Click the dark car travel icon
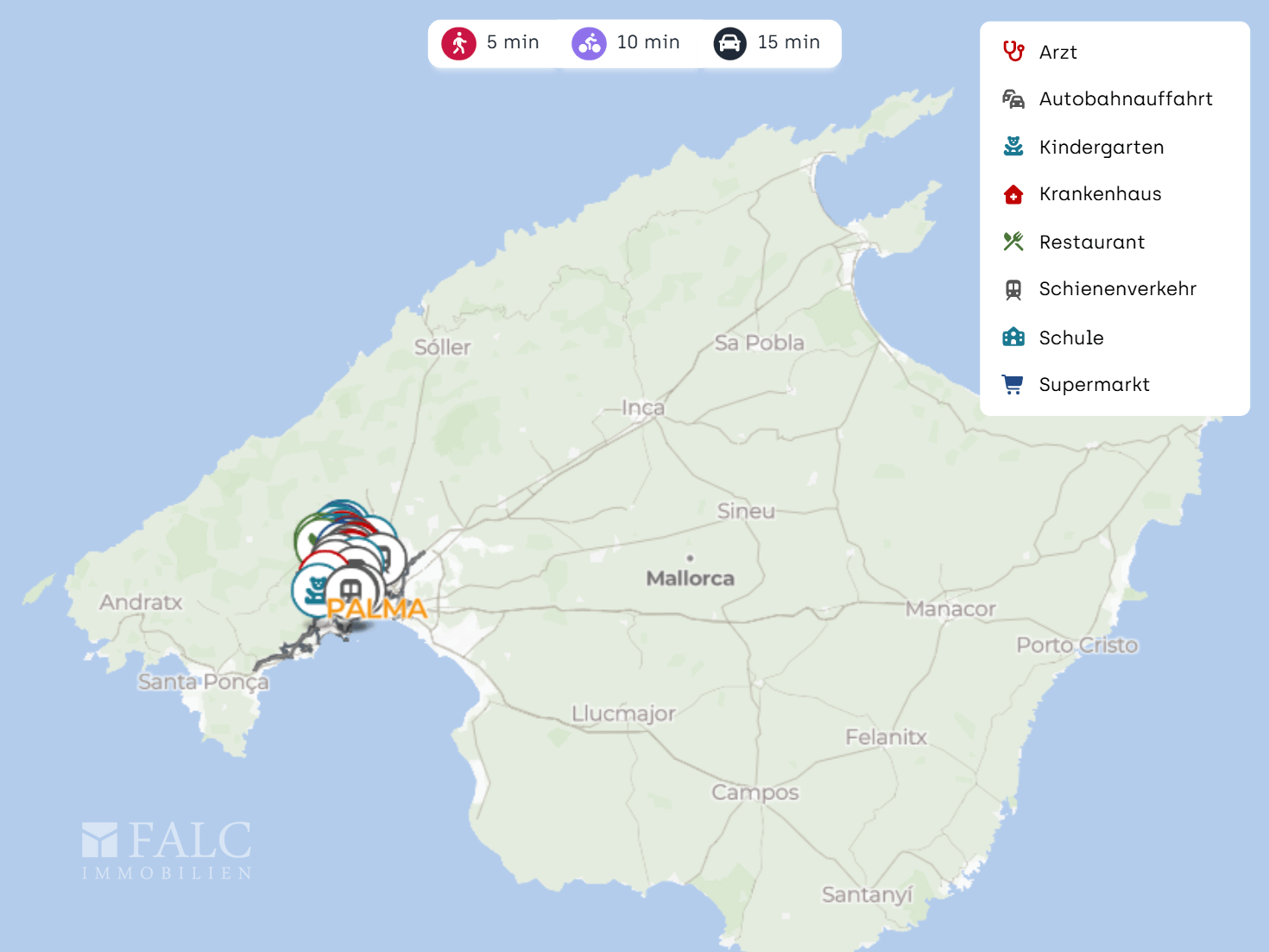Viewport: 1269px width, 952px height. click(x=729, y=43)
